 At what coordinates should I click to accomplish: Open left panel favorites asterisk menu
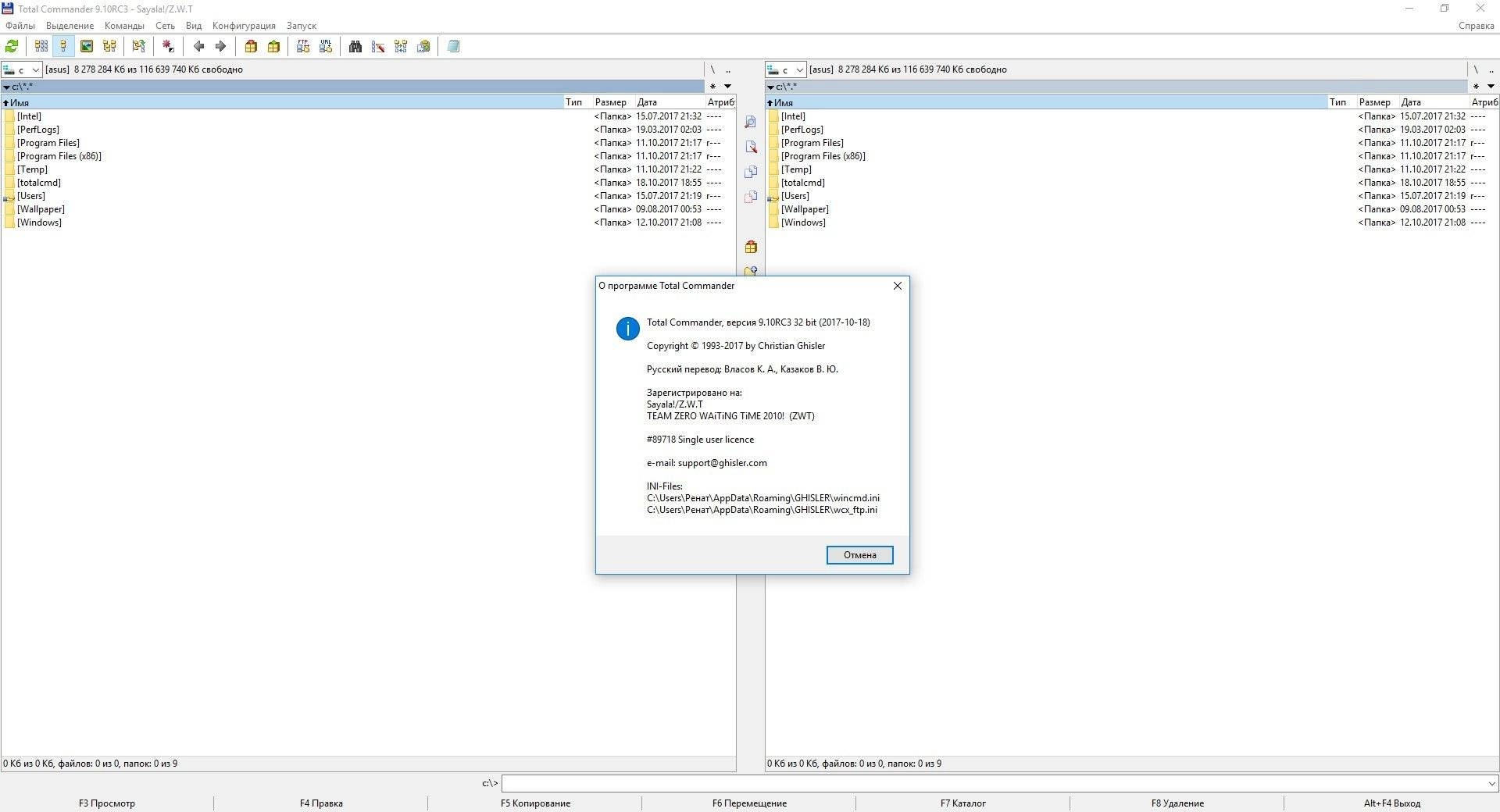click(712, 87)
